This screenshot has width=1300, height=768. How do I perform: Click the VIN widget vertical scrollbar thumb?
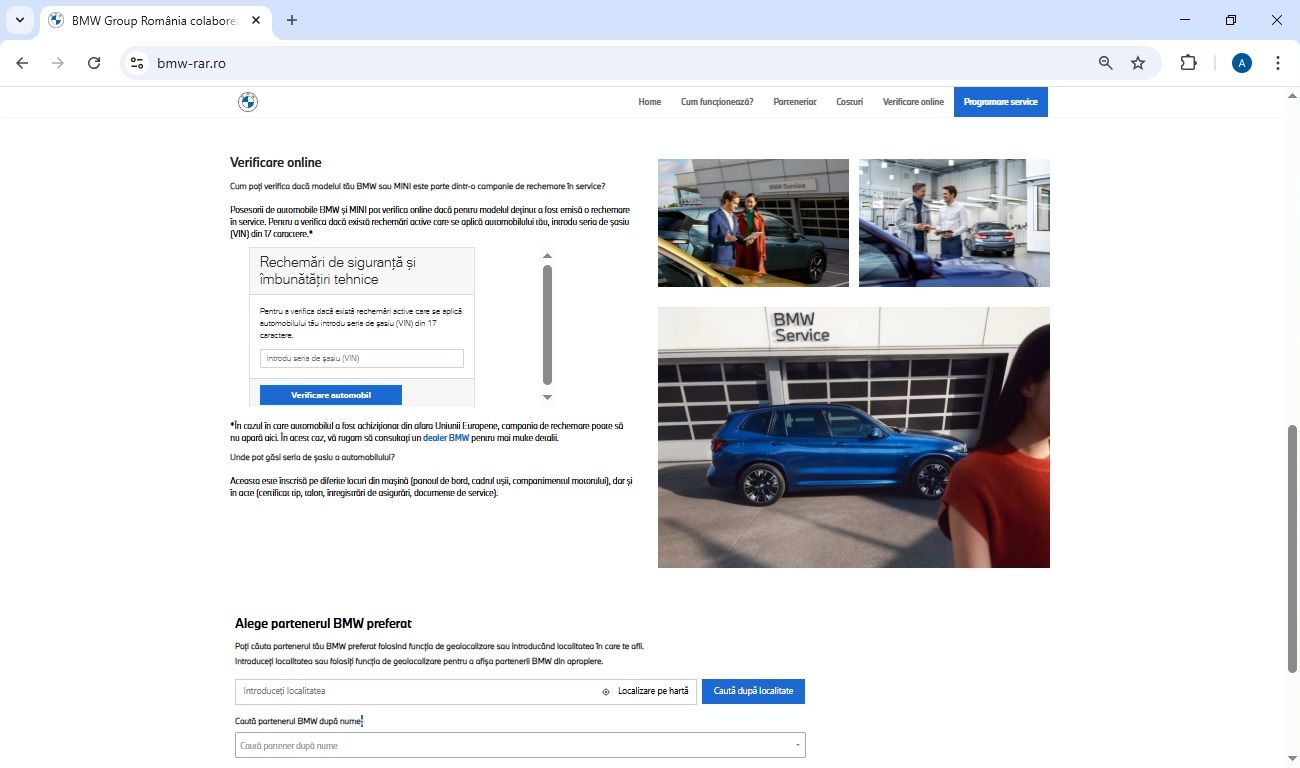click(x=547, y=325)
